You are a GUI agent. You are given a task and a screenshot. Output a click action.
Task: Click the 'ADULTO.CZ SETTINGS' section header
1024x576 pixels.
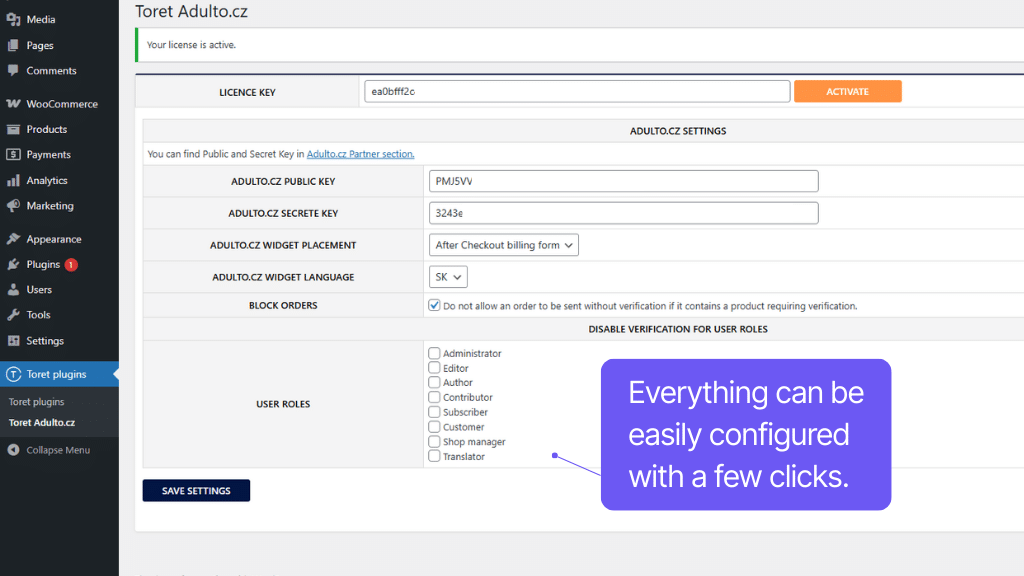[678, 131]
